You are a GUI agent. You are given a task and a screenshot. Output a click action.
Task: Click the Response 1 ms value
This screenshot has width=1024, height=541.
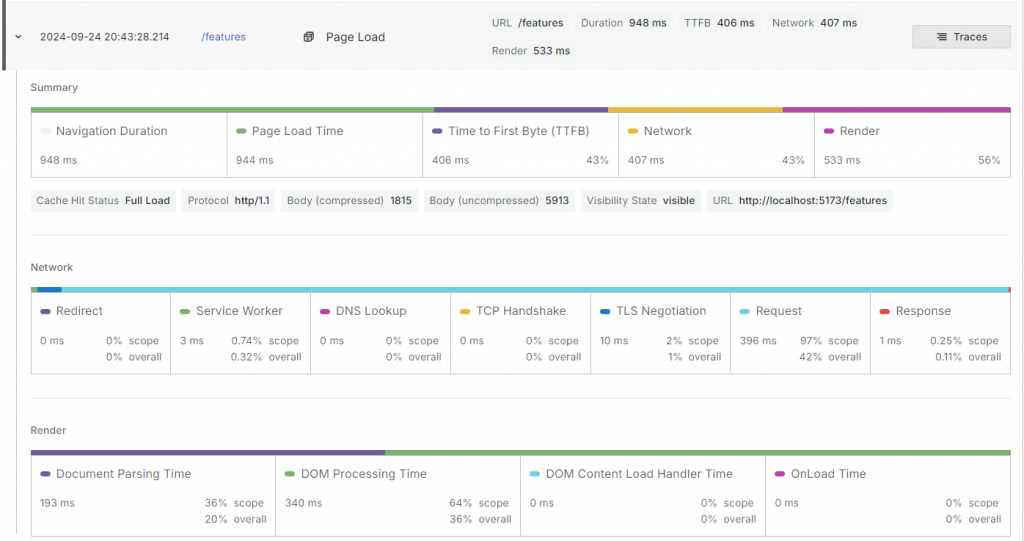point(890,341)
